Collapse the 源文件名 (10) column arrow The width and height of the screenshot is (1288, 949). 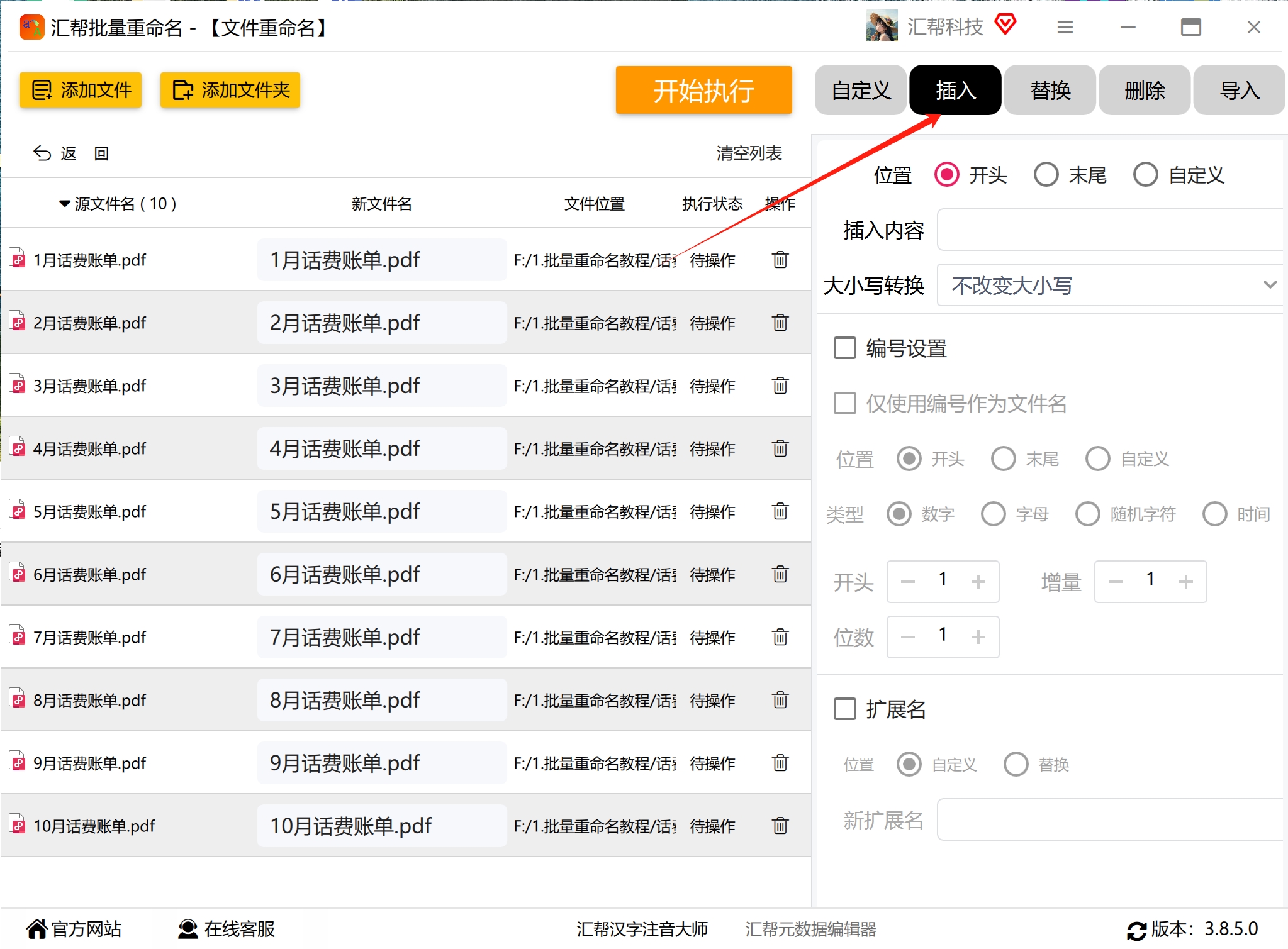[x=64, y=204]
